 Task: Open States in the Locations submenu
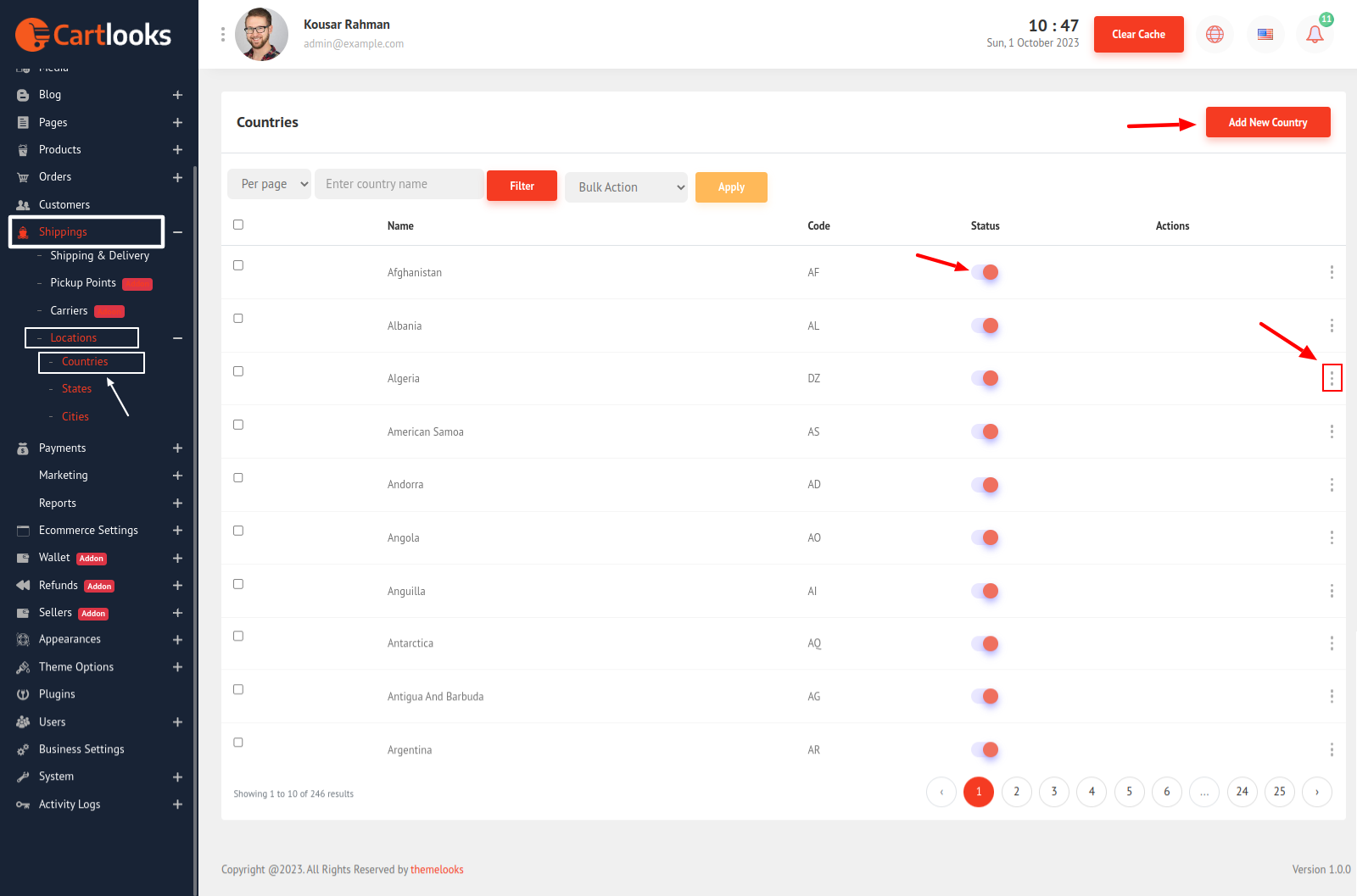(x=76, y=389)
